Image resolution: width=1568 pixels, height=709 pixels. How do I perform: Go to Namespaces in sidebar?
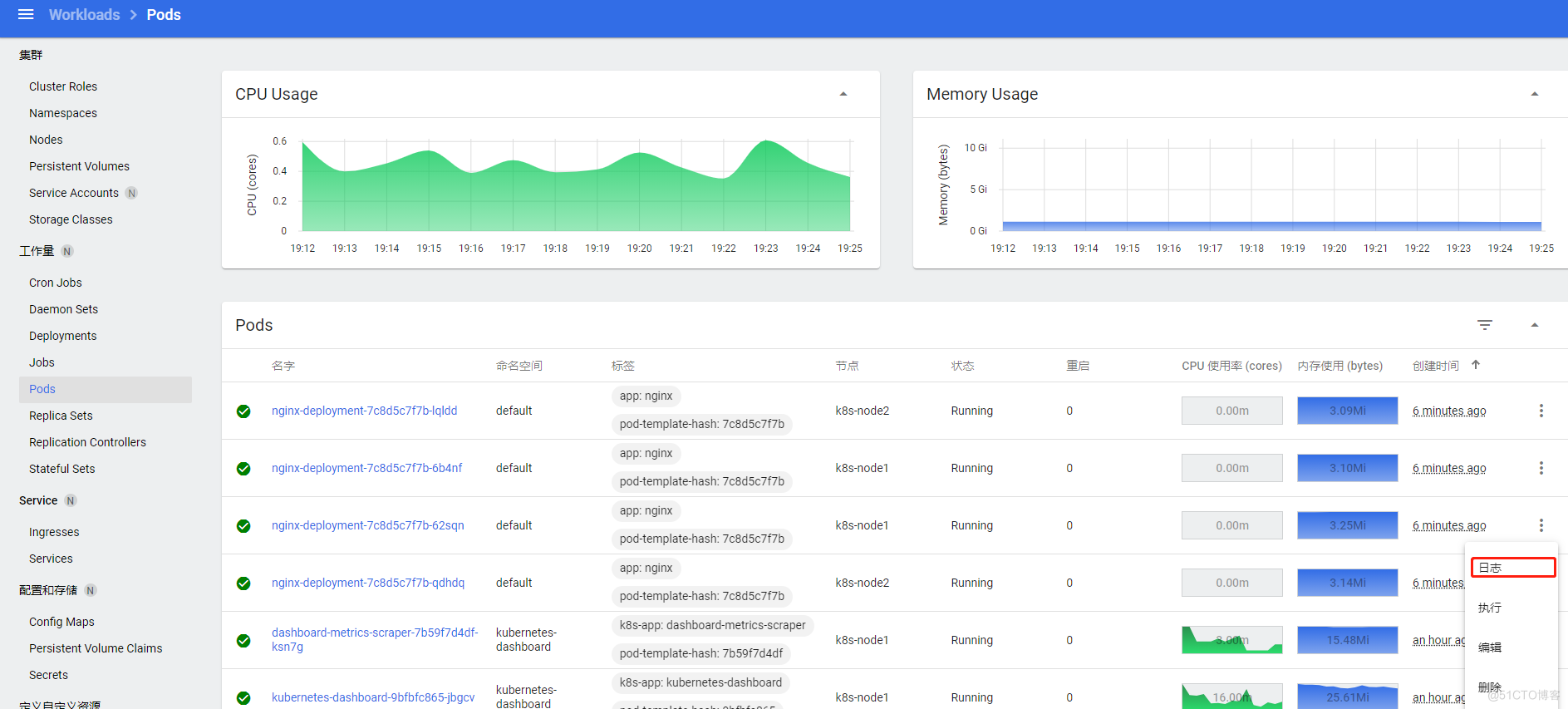tap(63, 113)
